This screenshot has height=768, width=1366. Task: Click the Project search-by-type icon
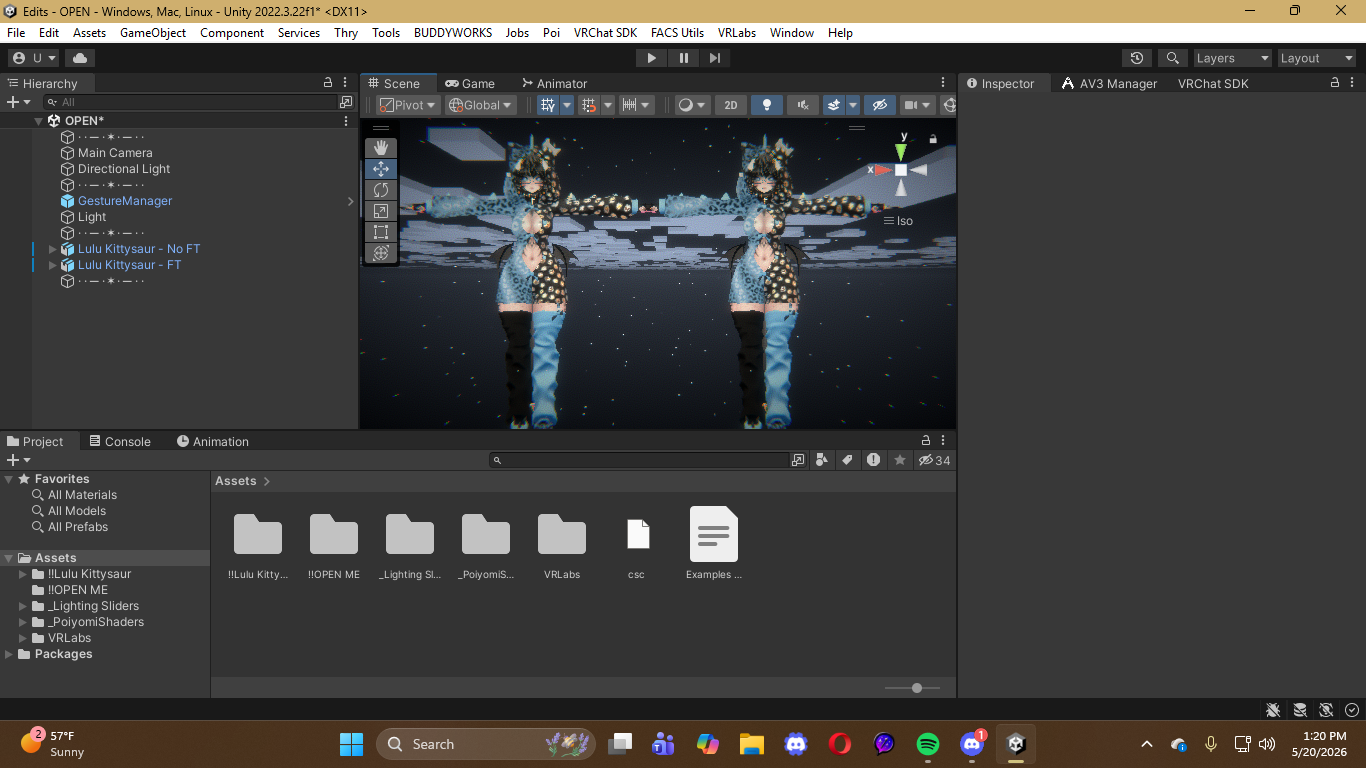pos(822,460)
